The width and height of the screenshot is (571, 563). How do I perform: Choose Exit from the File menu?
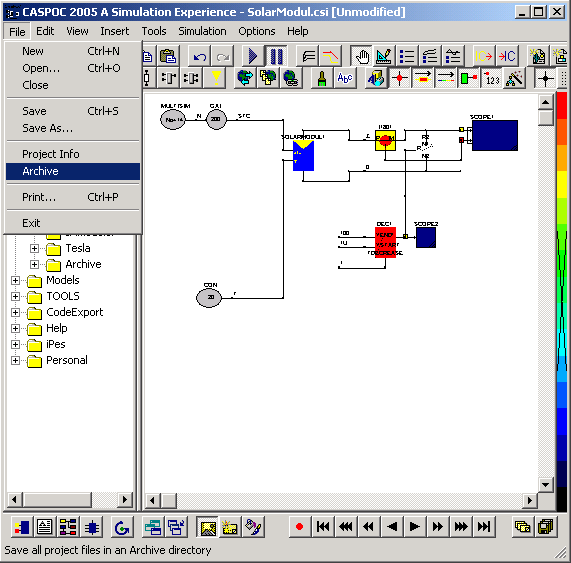(73, 223)
